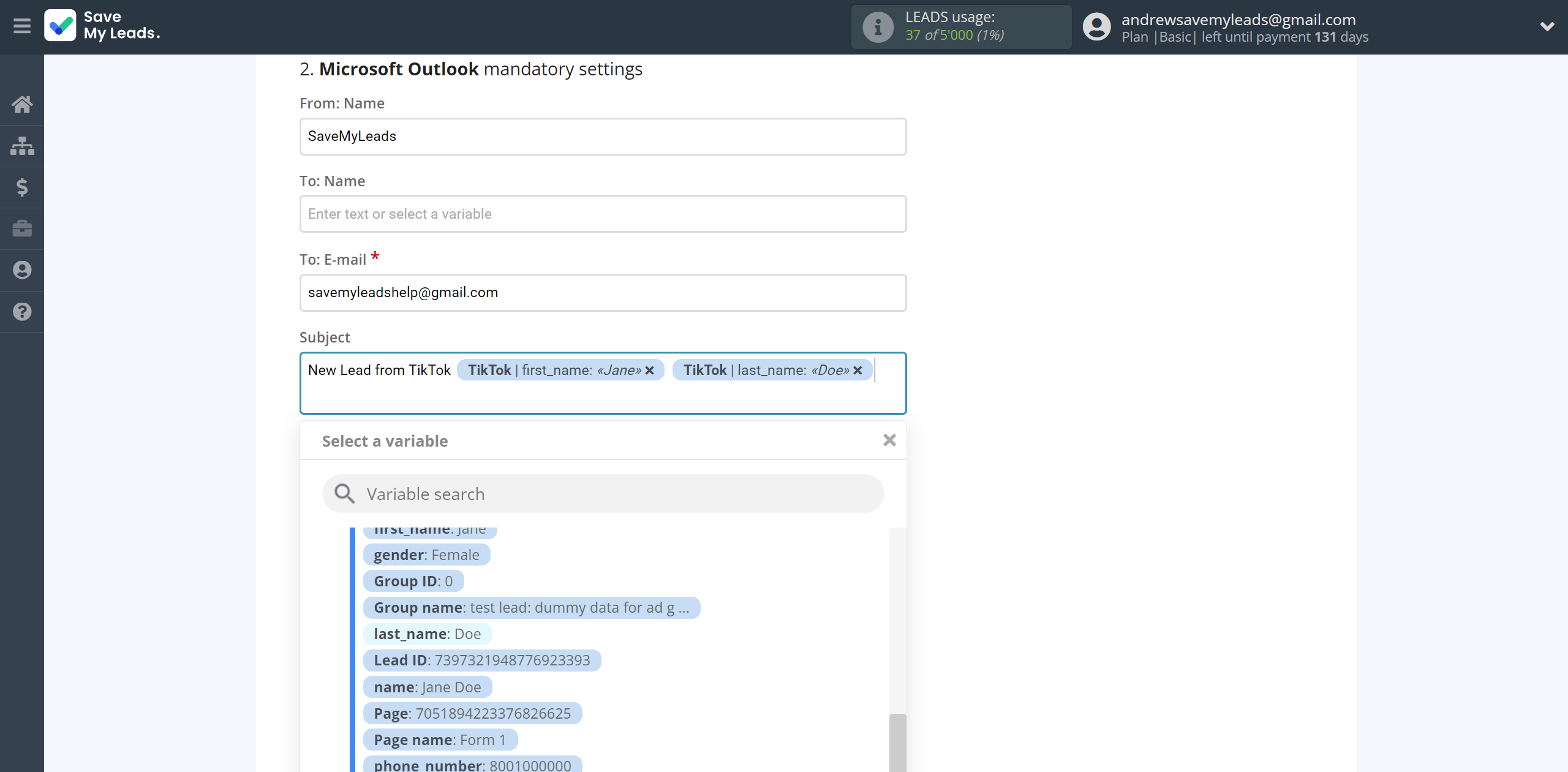Open the Billing dollar sidebar icon
Viewport: 1568px width, 772px height.
22,187
